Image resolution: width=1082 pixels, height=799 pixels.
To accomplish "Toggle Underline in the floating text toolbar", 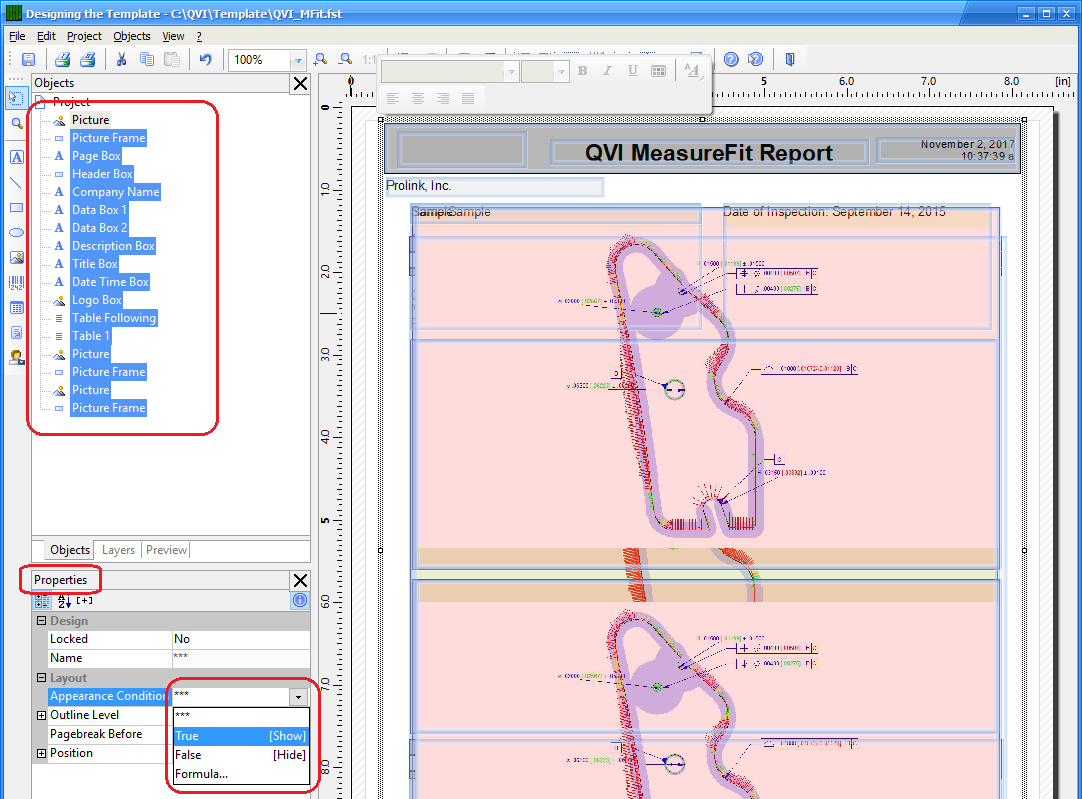I will point(633,71).
